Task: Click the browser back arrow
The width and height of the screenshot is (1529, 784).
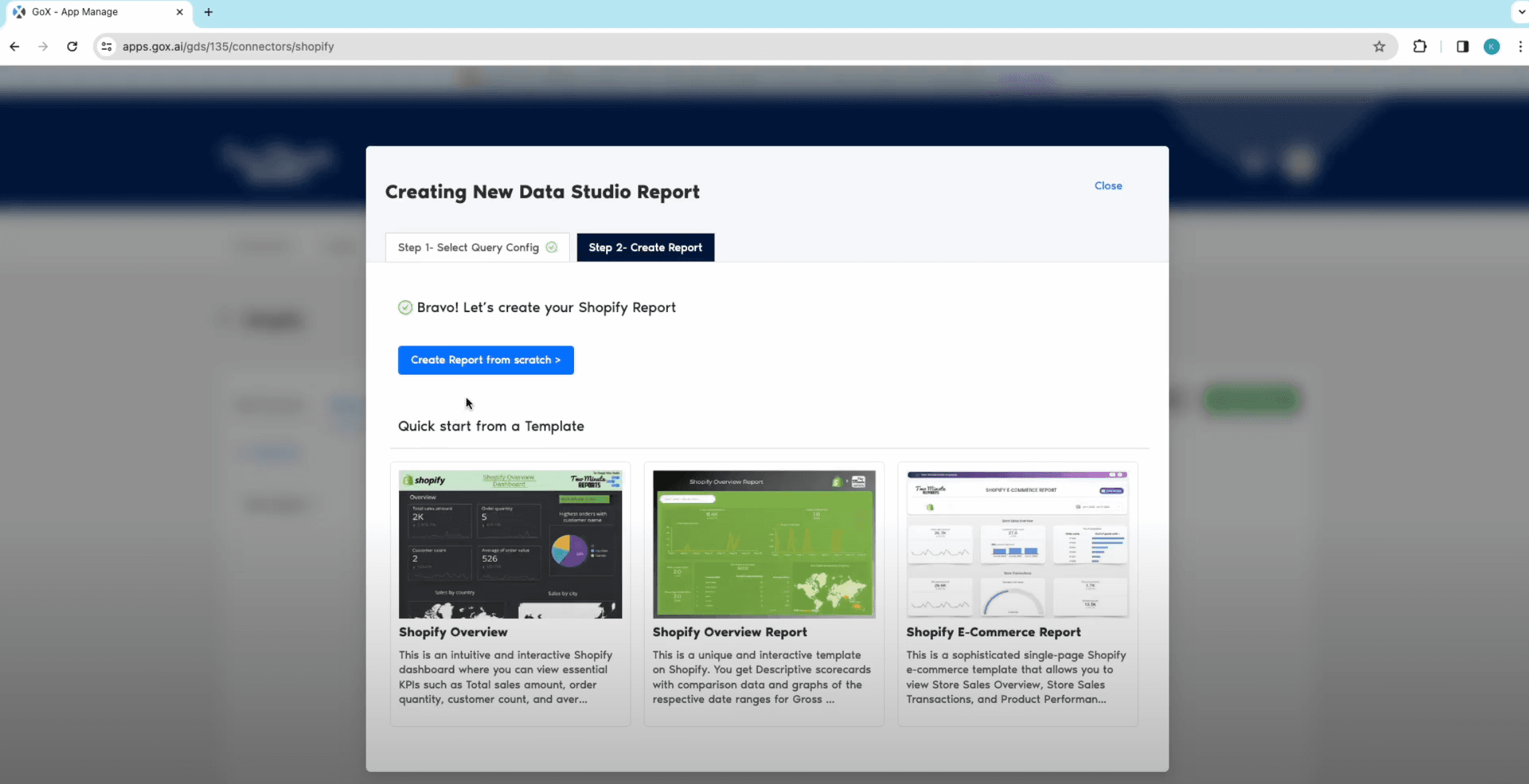Action: (15, 47)
